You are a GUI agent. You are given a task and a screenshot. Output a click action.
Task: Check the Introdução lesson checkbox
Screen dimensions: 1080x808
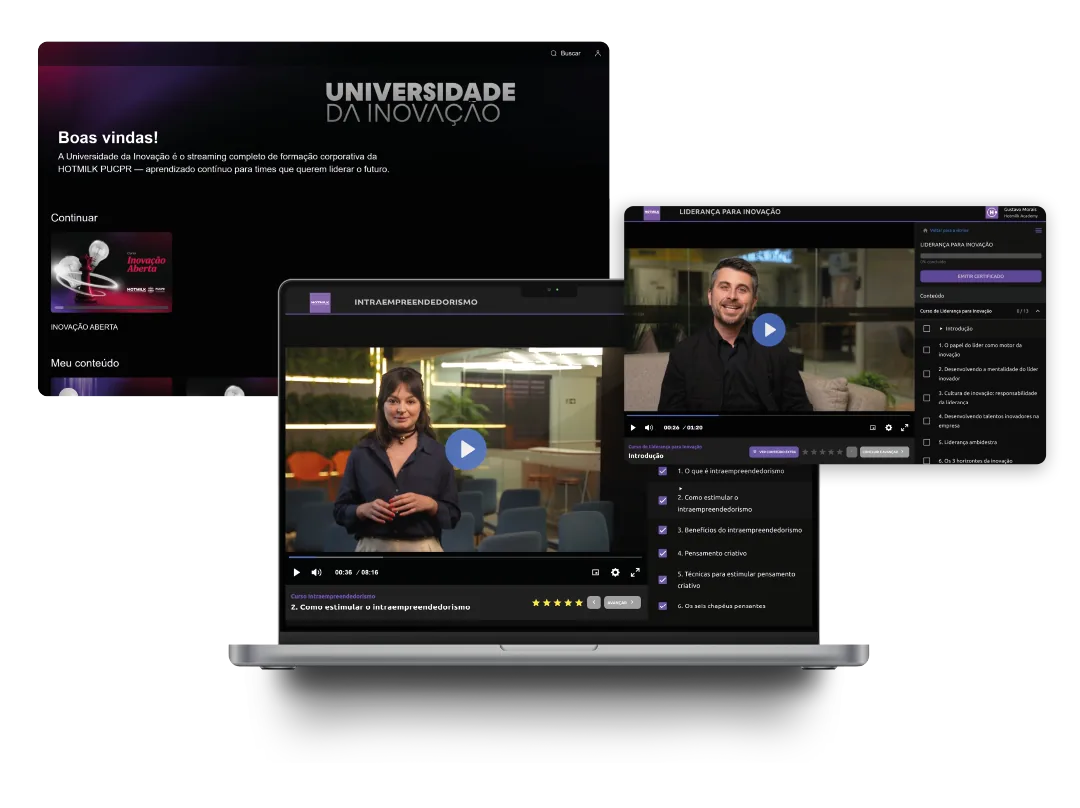(x=926, y=329)
